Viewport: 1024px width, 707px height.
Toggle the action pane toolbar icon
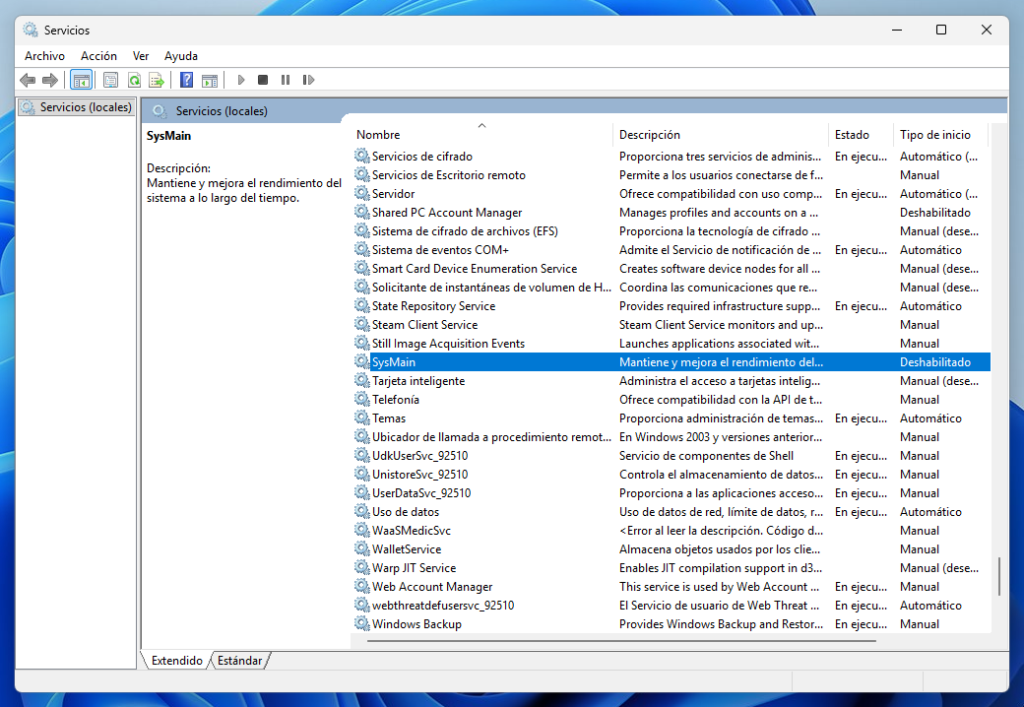[210, 80]
